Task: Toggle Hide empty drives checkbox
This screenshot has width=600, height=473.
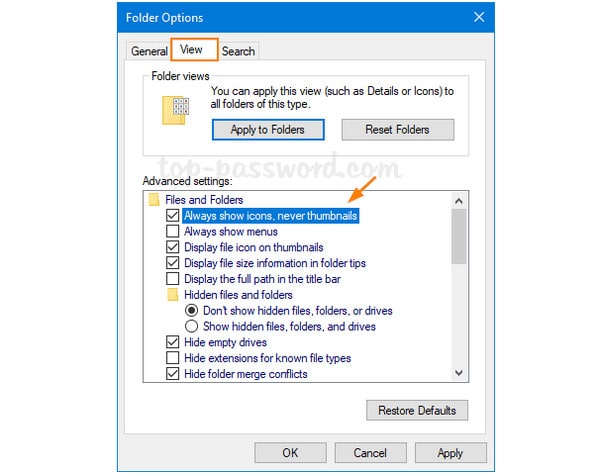Action: pyautogui.click(x=173, y=342)
